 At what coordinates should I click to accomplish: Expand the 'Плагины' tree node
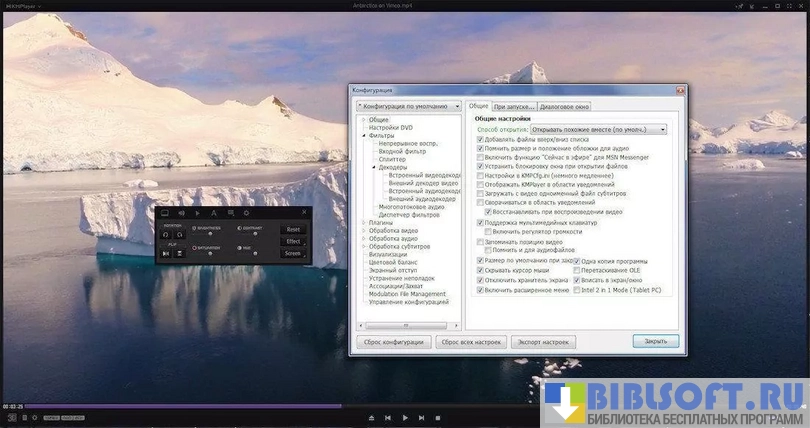[x=364, y=222]
